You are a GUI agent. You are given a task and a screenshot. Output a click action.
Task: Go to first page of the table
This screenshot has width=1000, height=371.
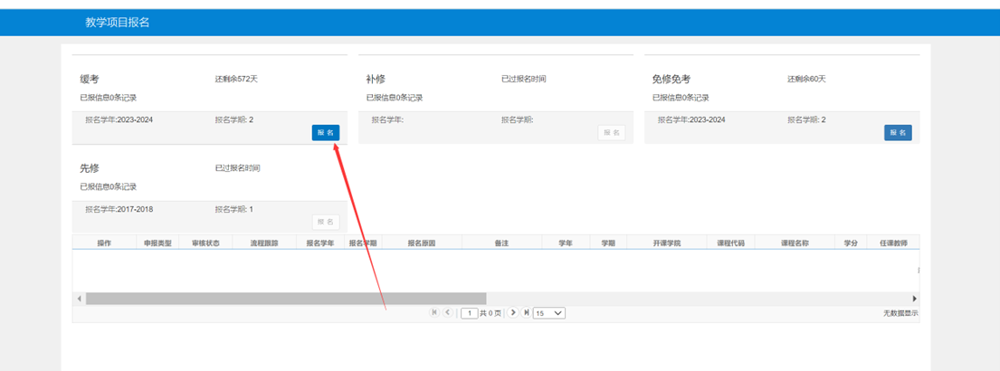pyautogui.click(x=434, y=312)
